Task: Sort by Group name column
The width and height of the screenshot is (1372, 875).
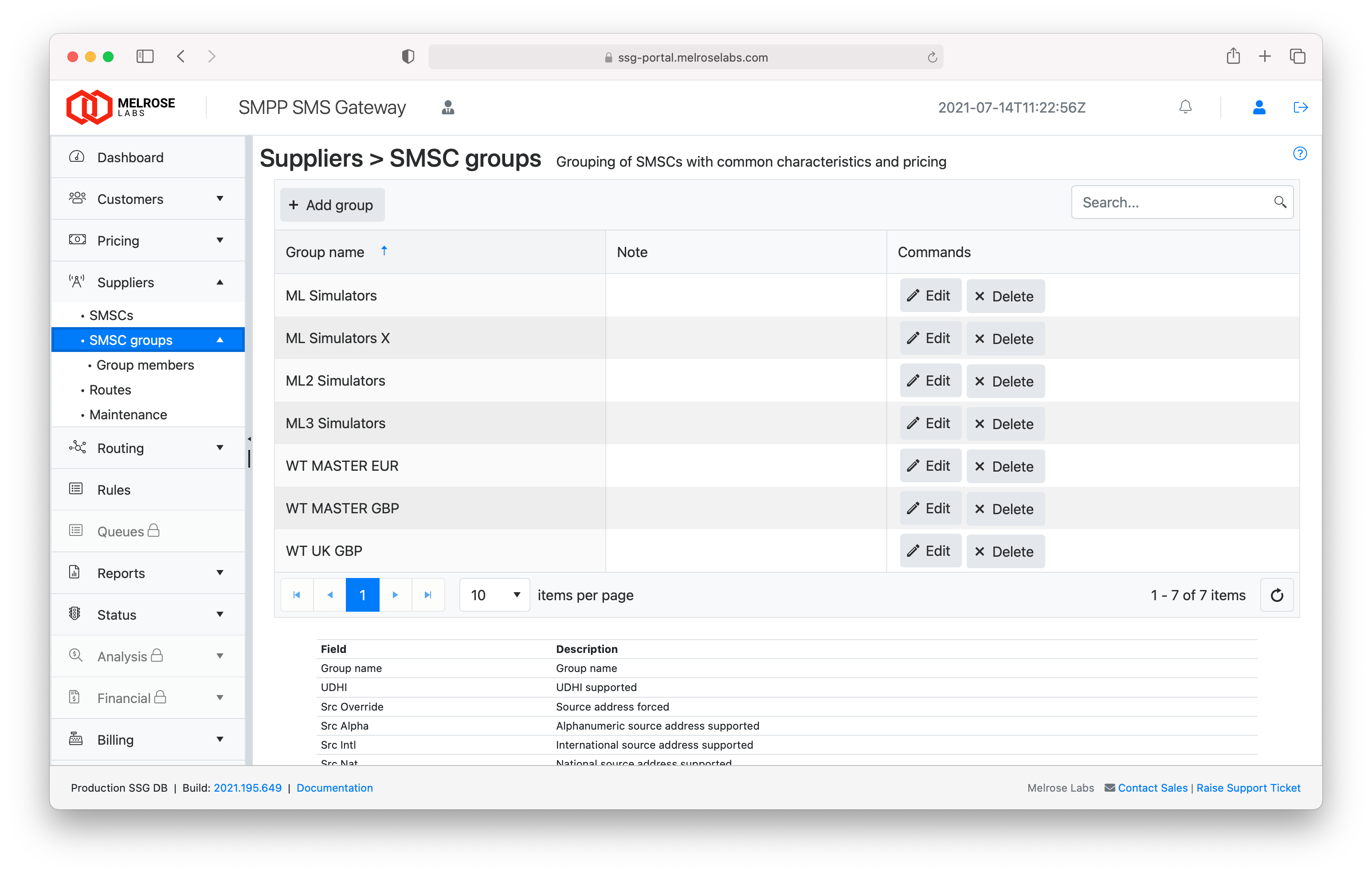Action: [x=325, y=252]
